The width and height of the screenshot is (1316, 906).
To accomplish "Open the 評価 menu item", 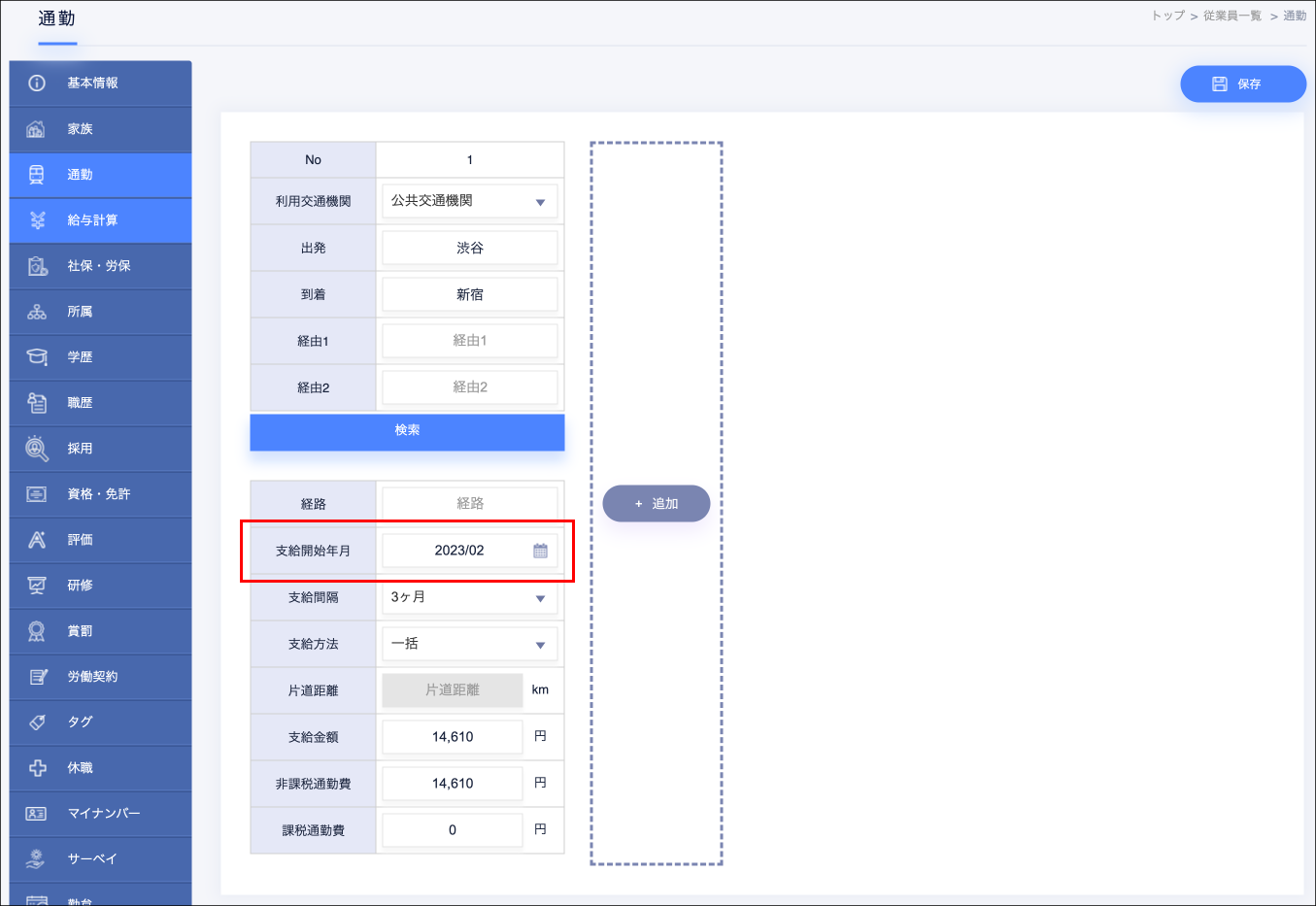I will click(81, 540).
